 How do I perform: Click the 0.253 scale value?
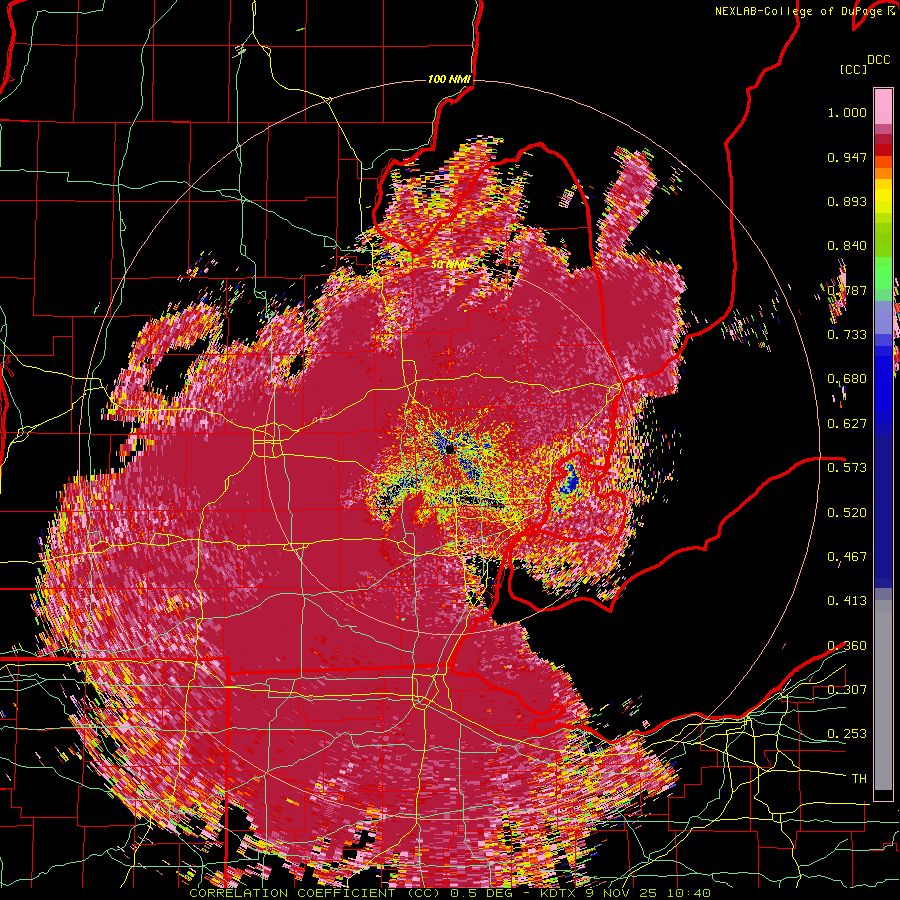tap(847, 734)
